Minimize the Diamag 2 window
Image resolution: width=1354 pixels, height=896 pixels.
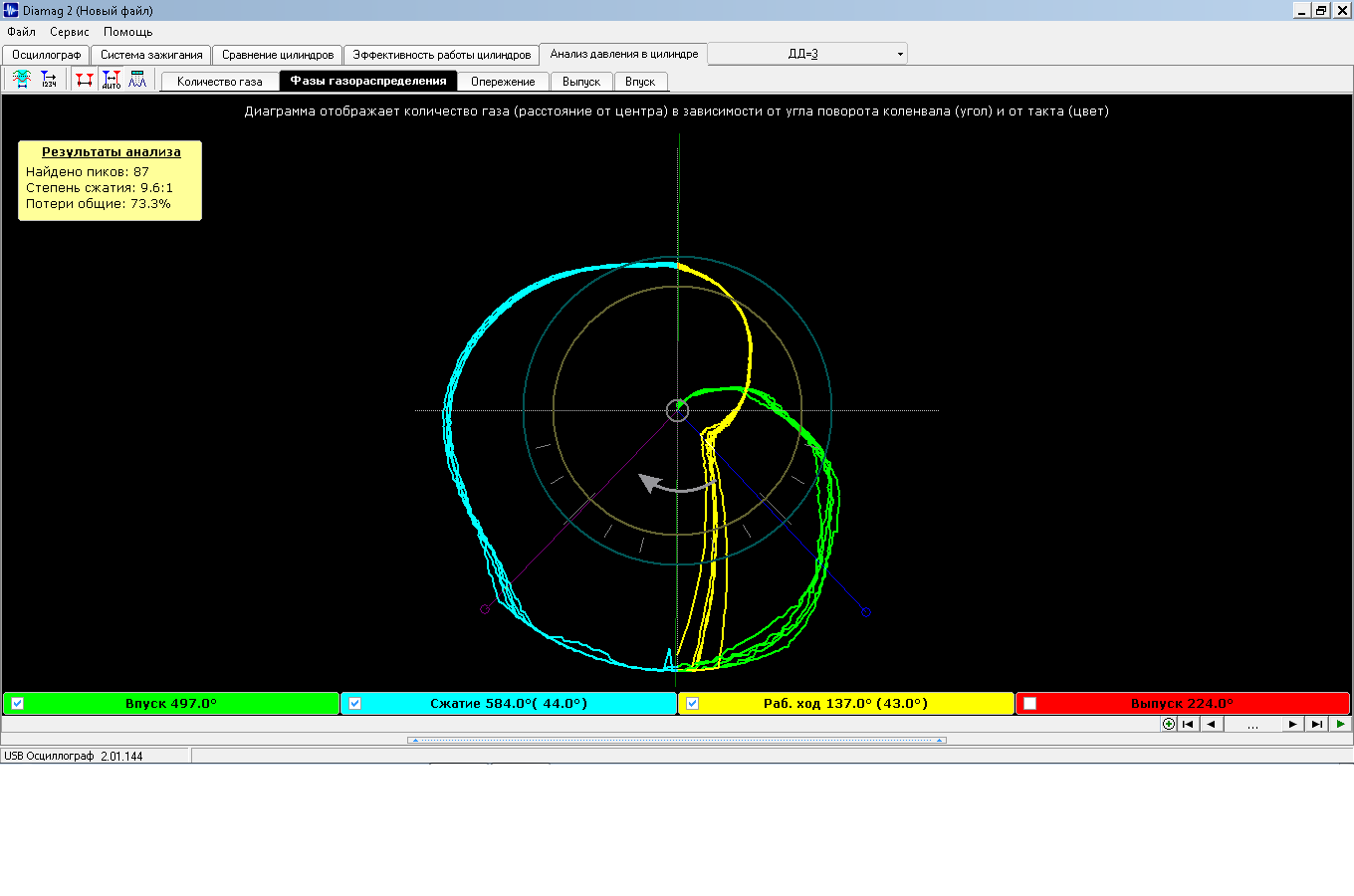click(1301, 10)
